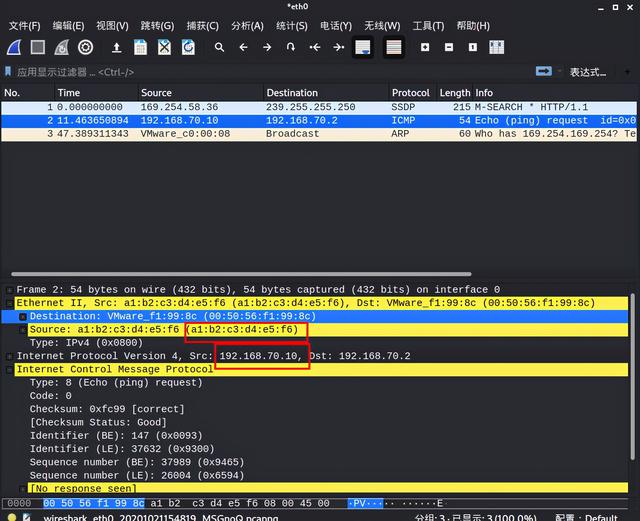
Task: Open the 编辑(E) menu
Action: (x=69, y=26)
